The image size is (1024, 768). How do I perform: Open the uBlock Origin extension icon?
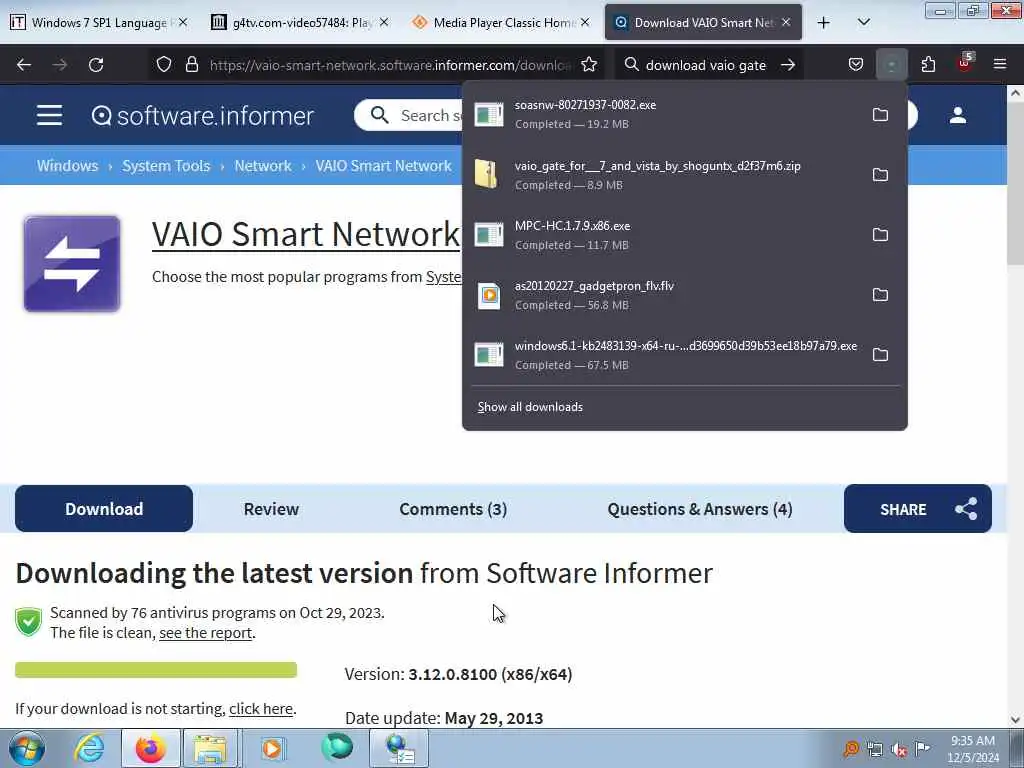965,63
